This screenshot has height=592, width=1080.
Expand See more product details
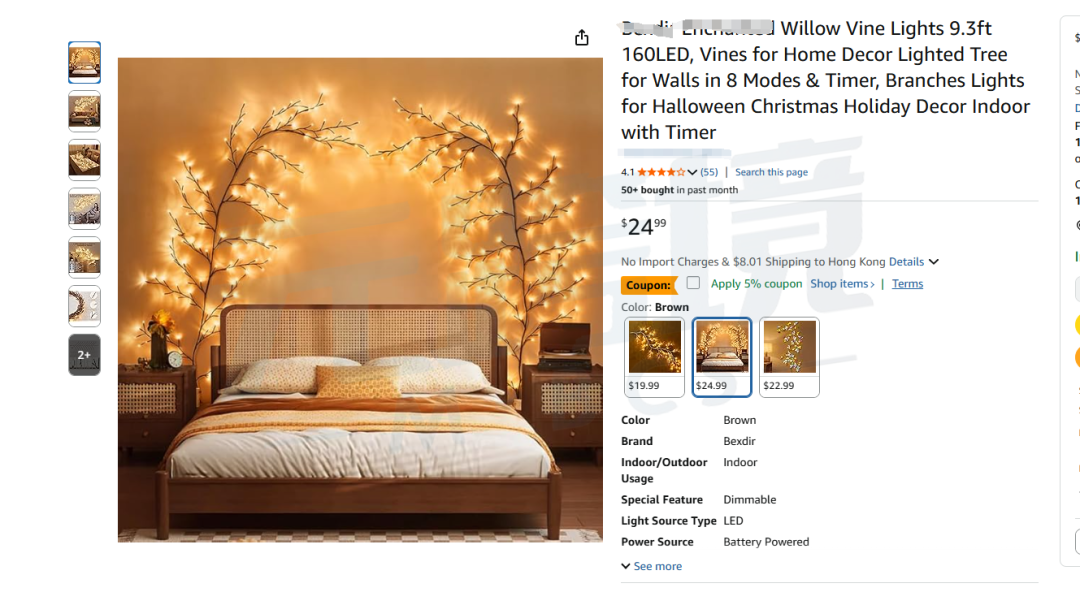pyautogui.click(x=651, y=566)
